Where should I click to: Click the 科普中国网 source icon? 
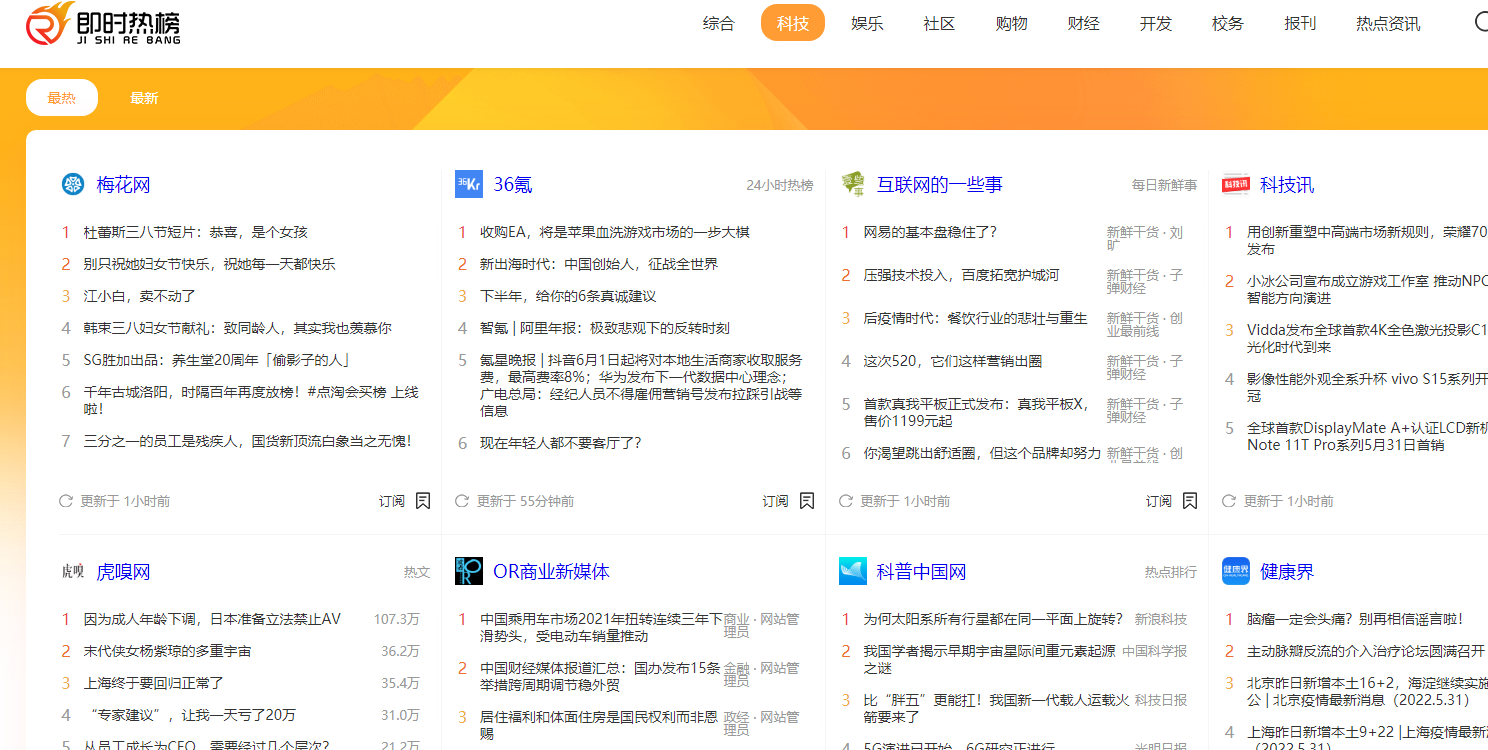click(853, 571)
